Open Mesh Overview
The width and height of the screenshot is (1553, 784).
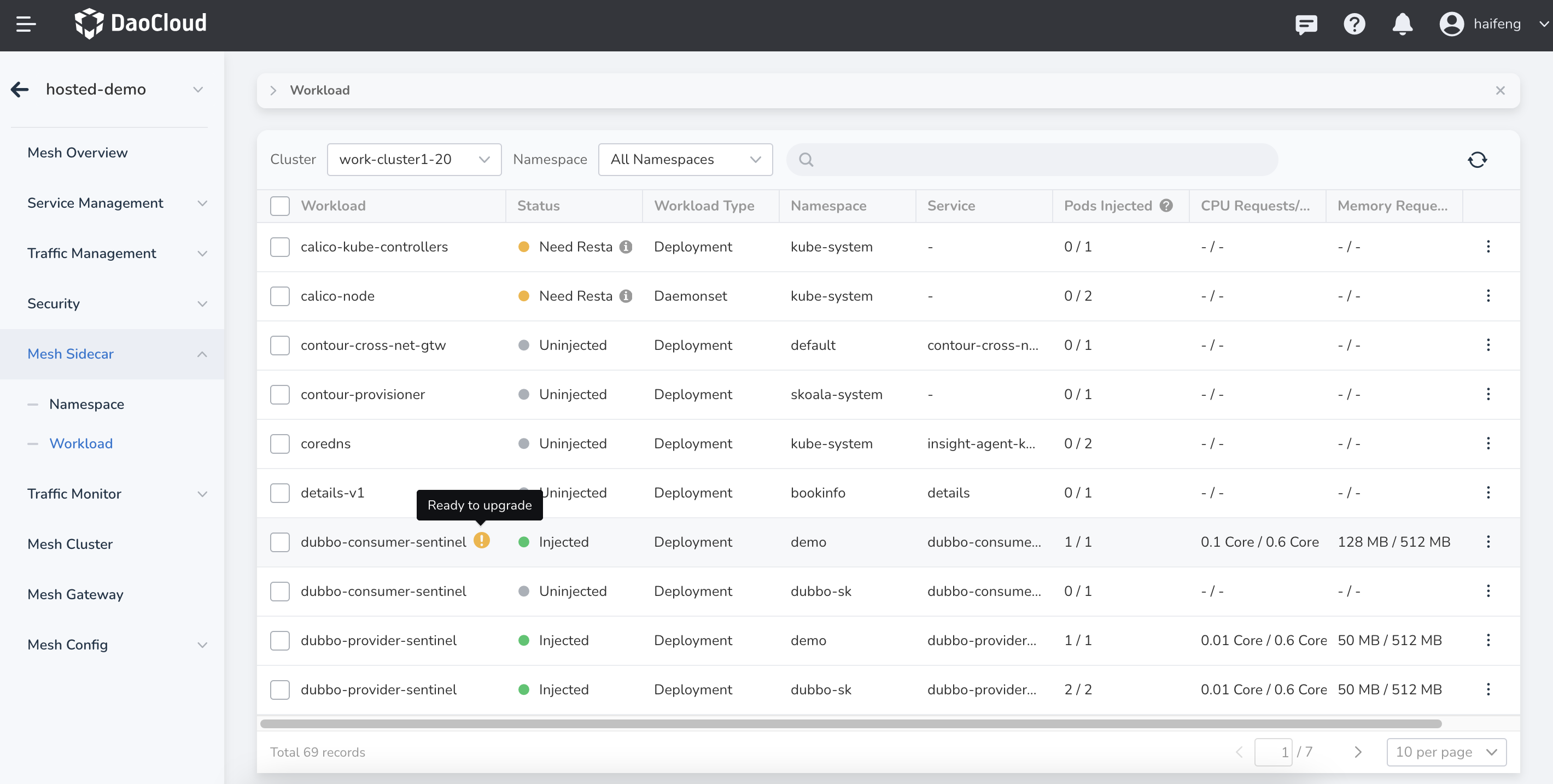point(77,153)
